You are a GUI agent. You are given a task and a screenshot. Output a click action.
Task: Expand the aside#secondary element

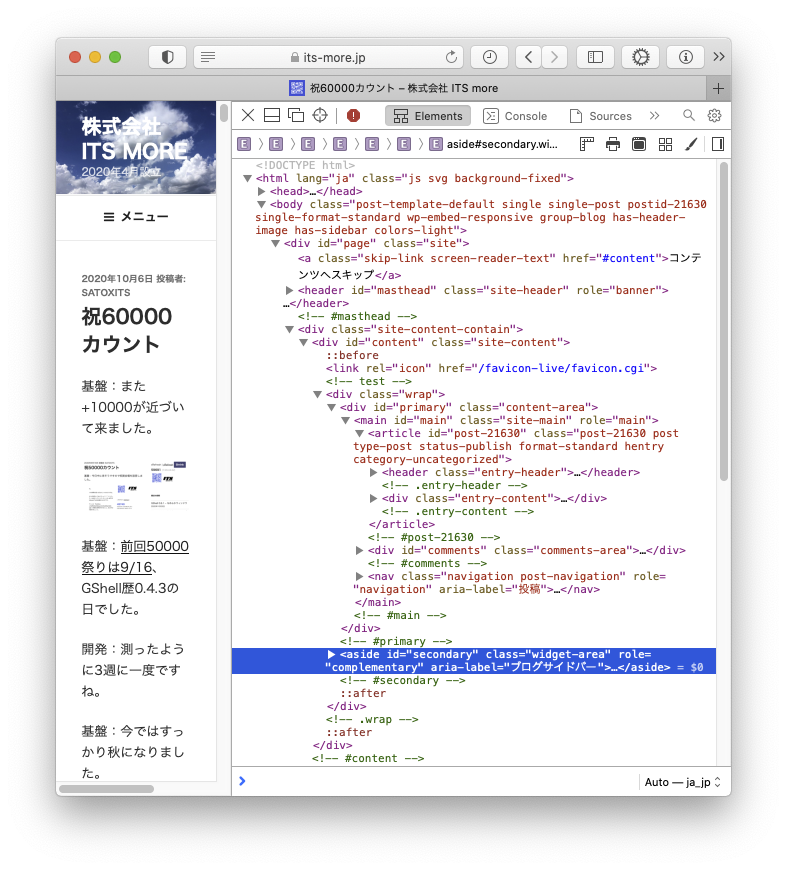(332, 654)
